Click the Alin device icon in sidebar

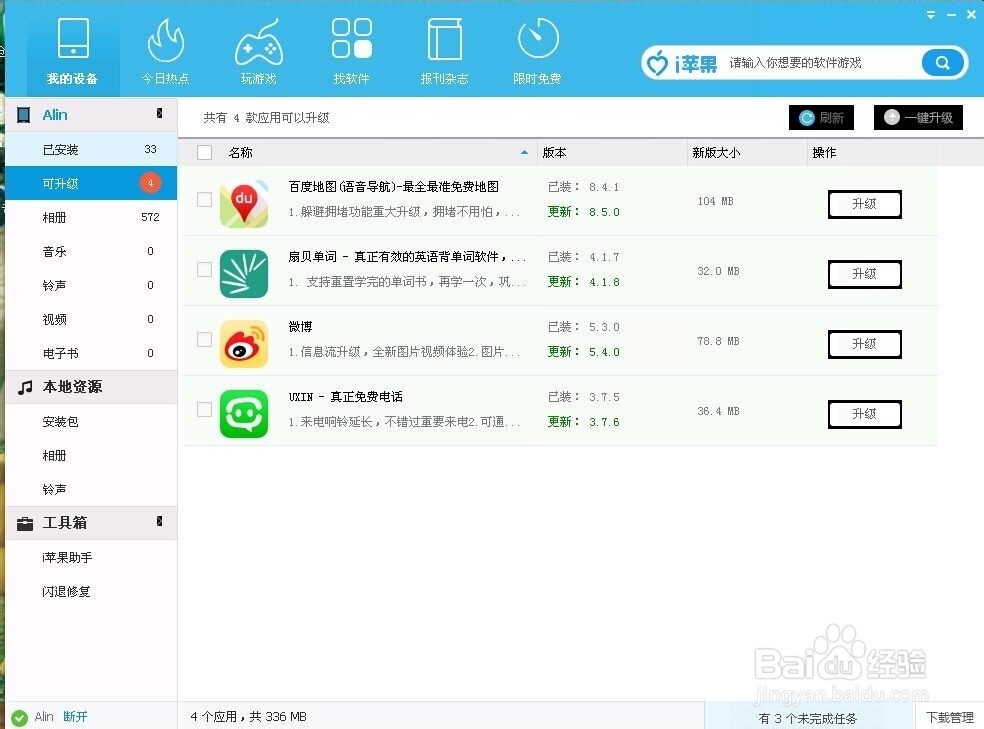click(24, 115)
